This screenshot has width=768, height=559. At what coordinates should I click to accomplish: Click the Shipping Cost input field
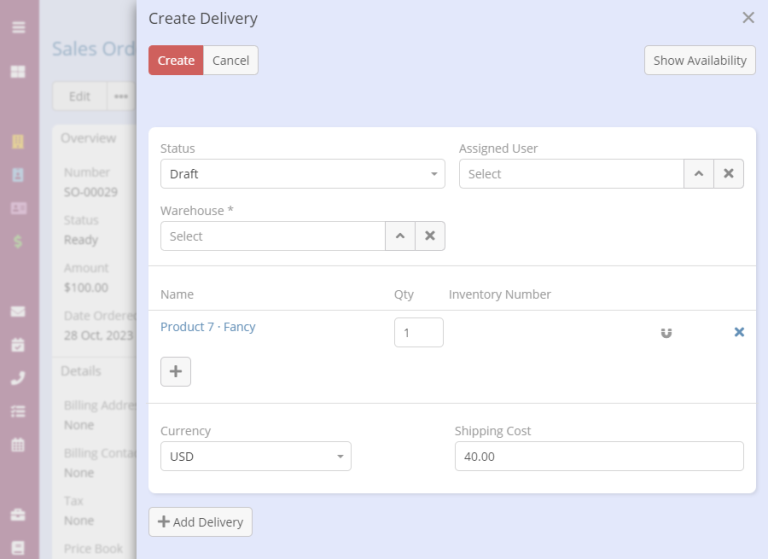598,456
